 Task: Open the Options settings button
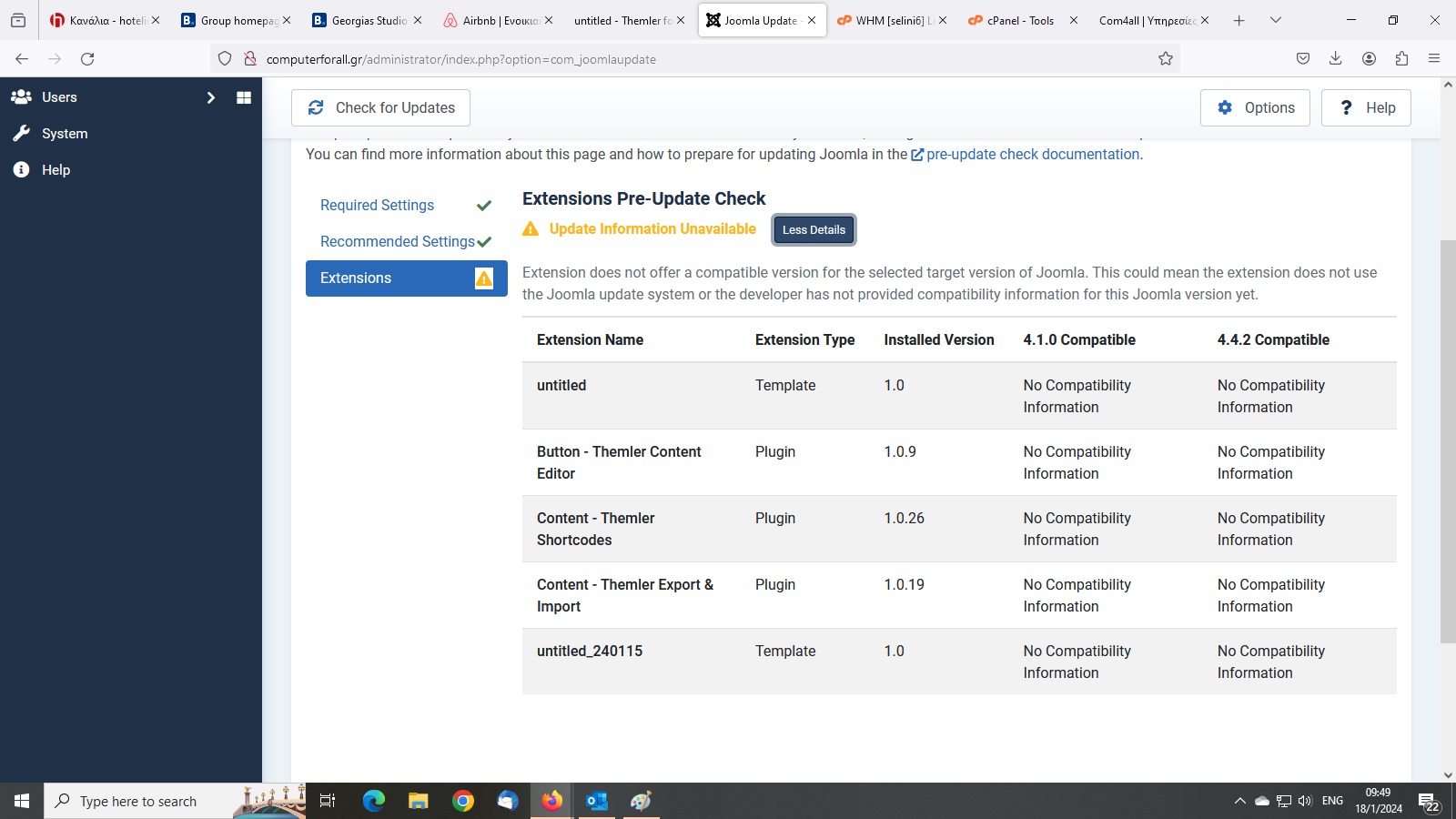tap(1255, 107)
